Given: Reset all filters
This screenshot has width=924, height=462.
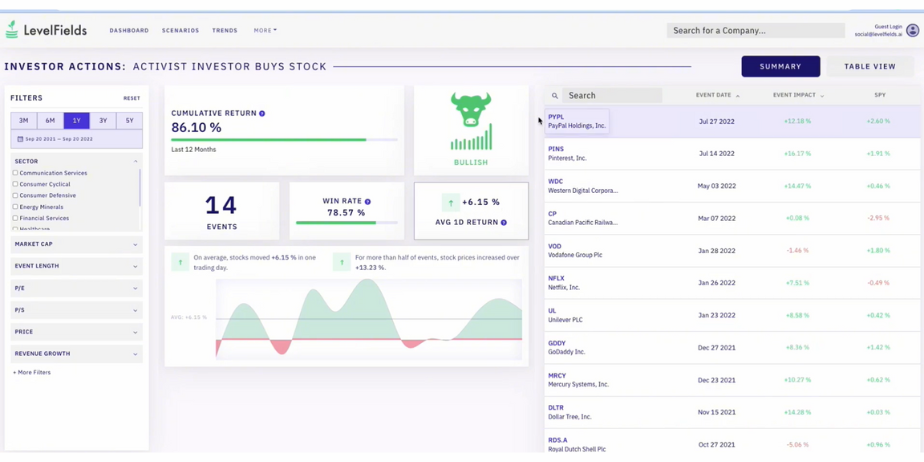Looking at the screenshot, I should 131,98.
